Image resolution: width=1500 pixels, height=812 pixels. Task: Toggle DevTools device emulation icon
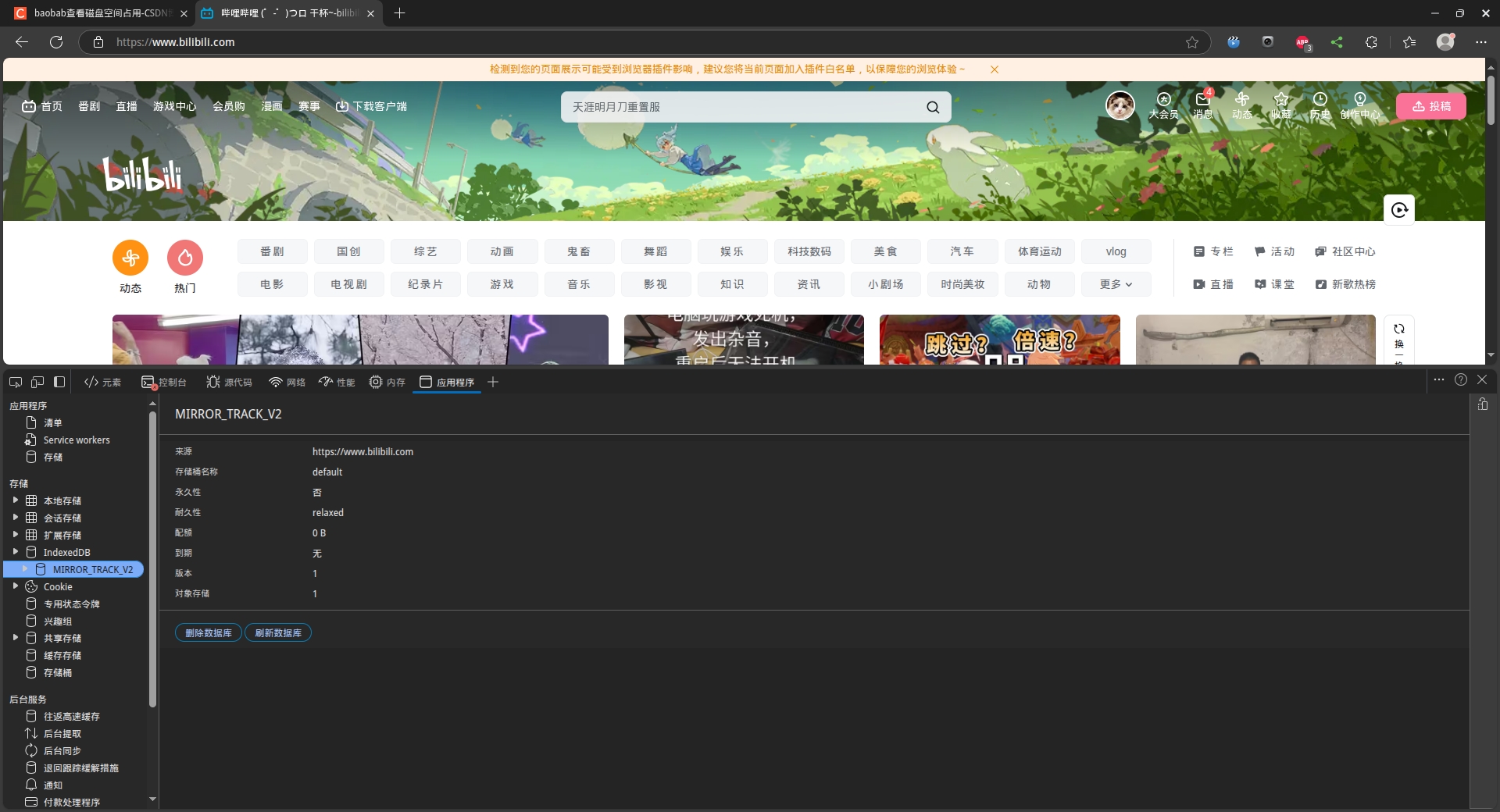pyautogui.click(x=37, y=382)
